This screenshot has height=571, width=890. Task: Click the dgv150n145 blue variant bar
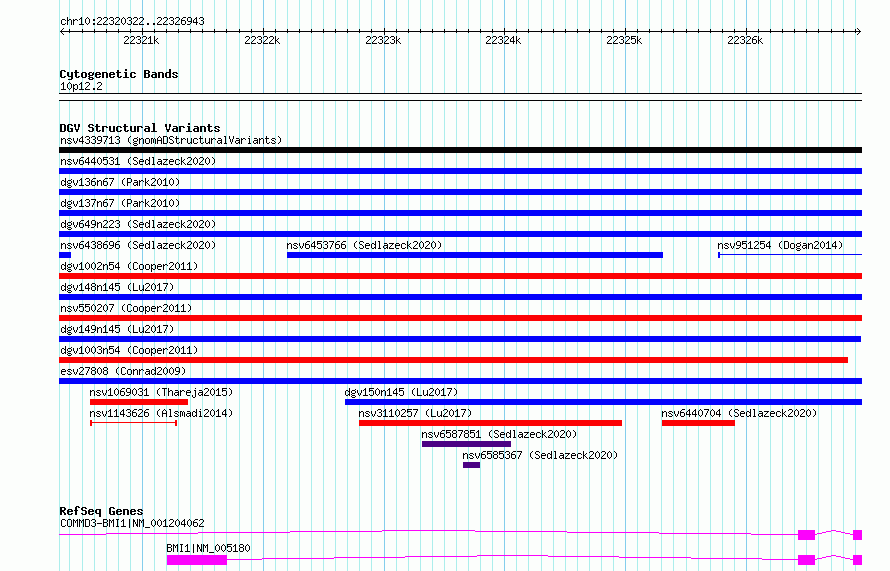[603, 402]
